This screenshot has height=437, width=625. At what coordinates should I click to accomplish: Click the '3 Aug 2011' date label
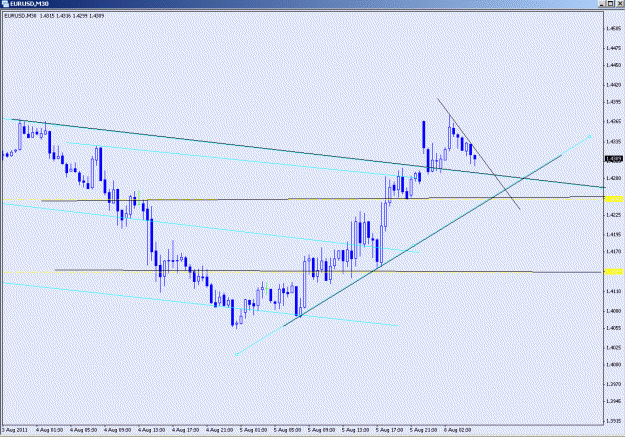15,430
